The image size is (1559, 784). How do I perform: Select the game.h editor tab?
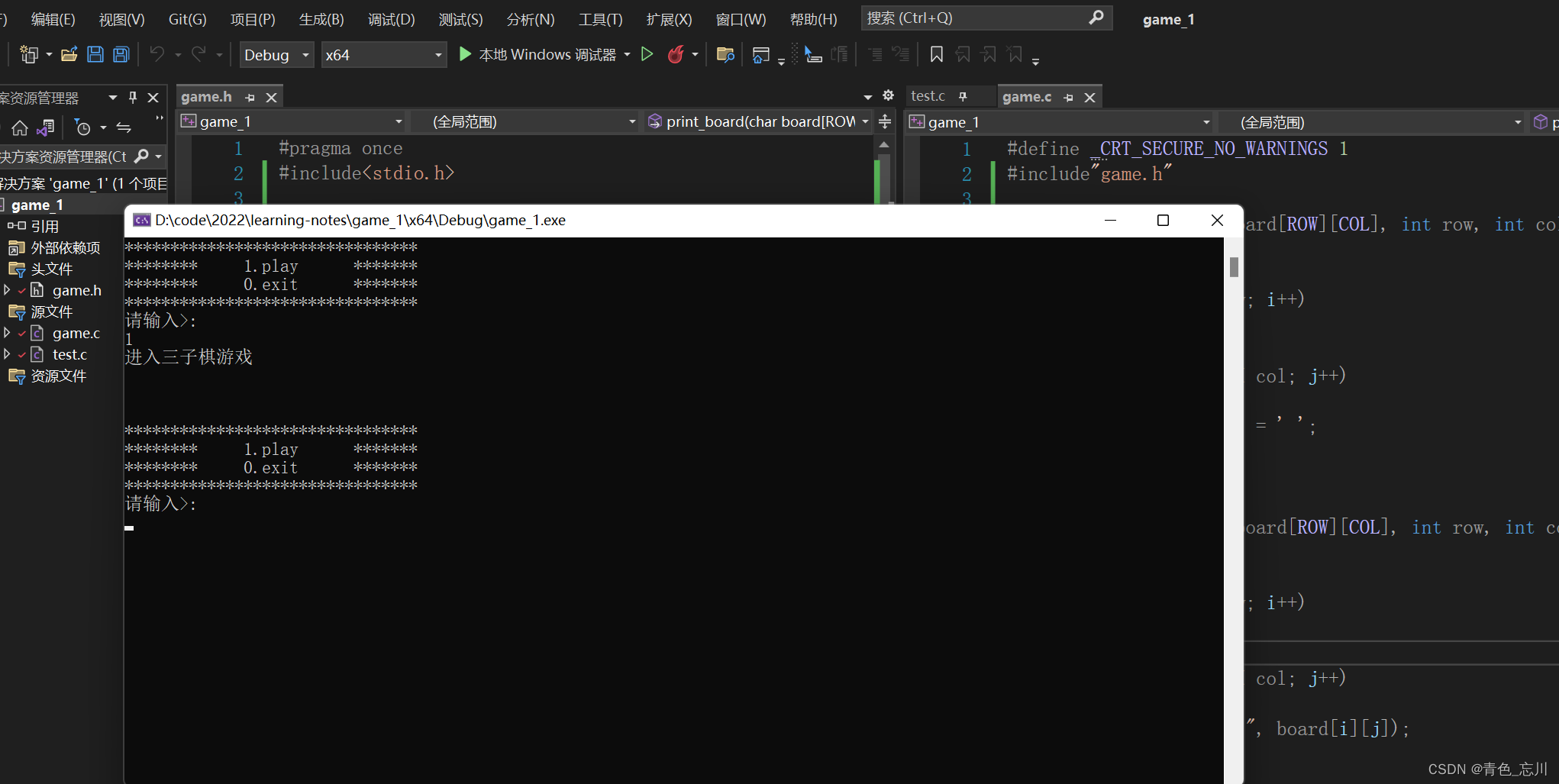(x=206, y=97)
